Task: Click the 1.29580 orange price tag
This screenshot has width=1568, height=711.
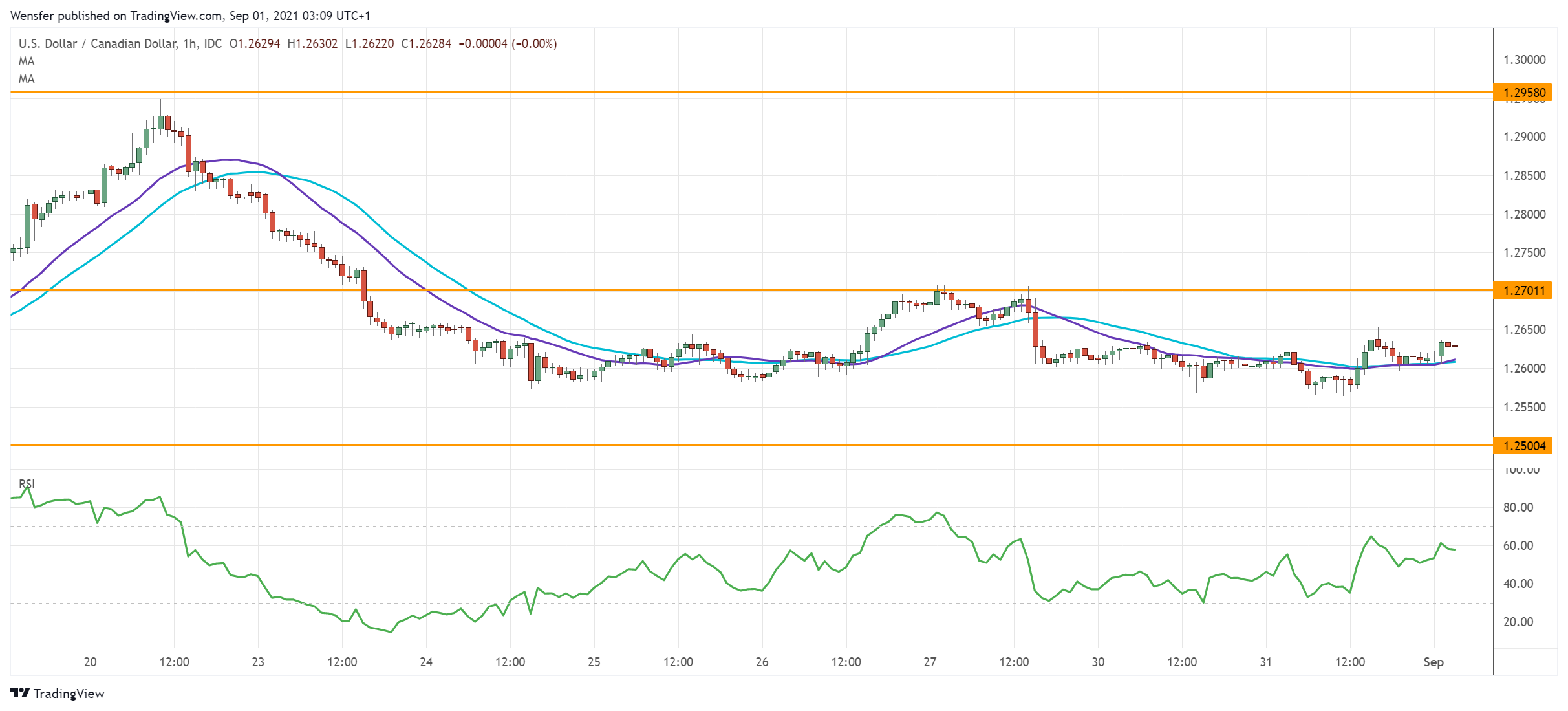Action: (x=1522, y=93)
